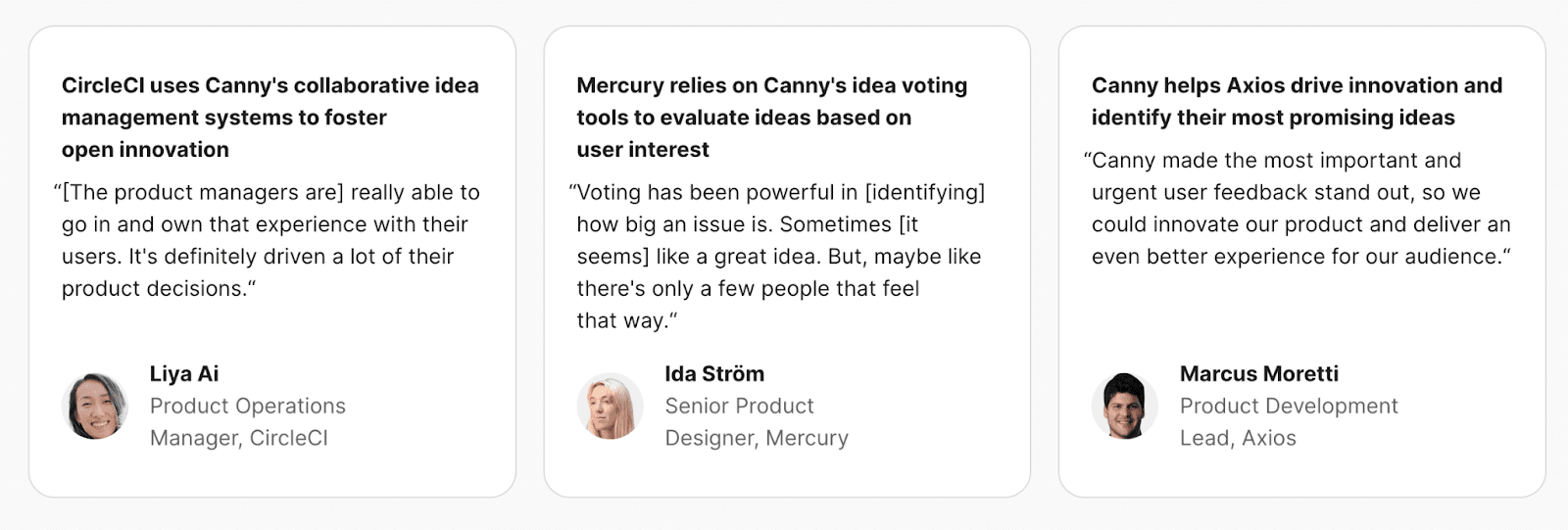The height and width of the screenshot is (530, 1568).
Task: Select the CircleCI testimonial card
Action: pos(272,262)
